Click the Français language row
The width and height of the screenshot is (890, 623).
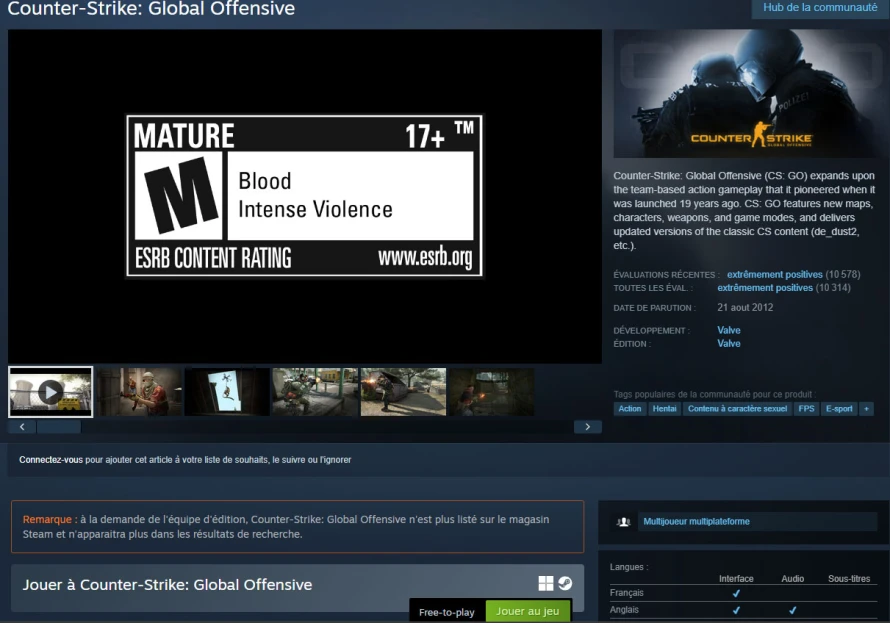pyautogui.click(x=744, y=593)
